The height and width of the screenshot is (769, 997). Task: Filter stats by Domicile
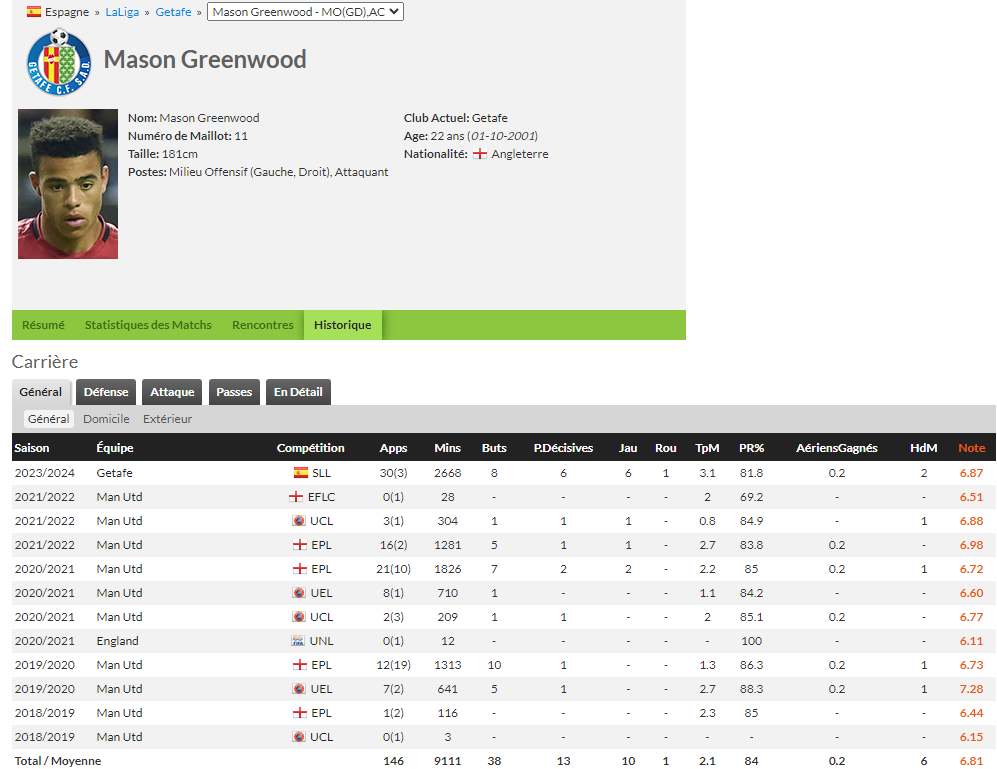106,419
